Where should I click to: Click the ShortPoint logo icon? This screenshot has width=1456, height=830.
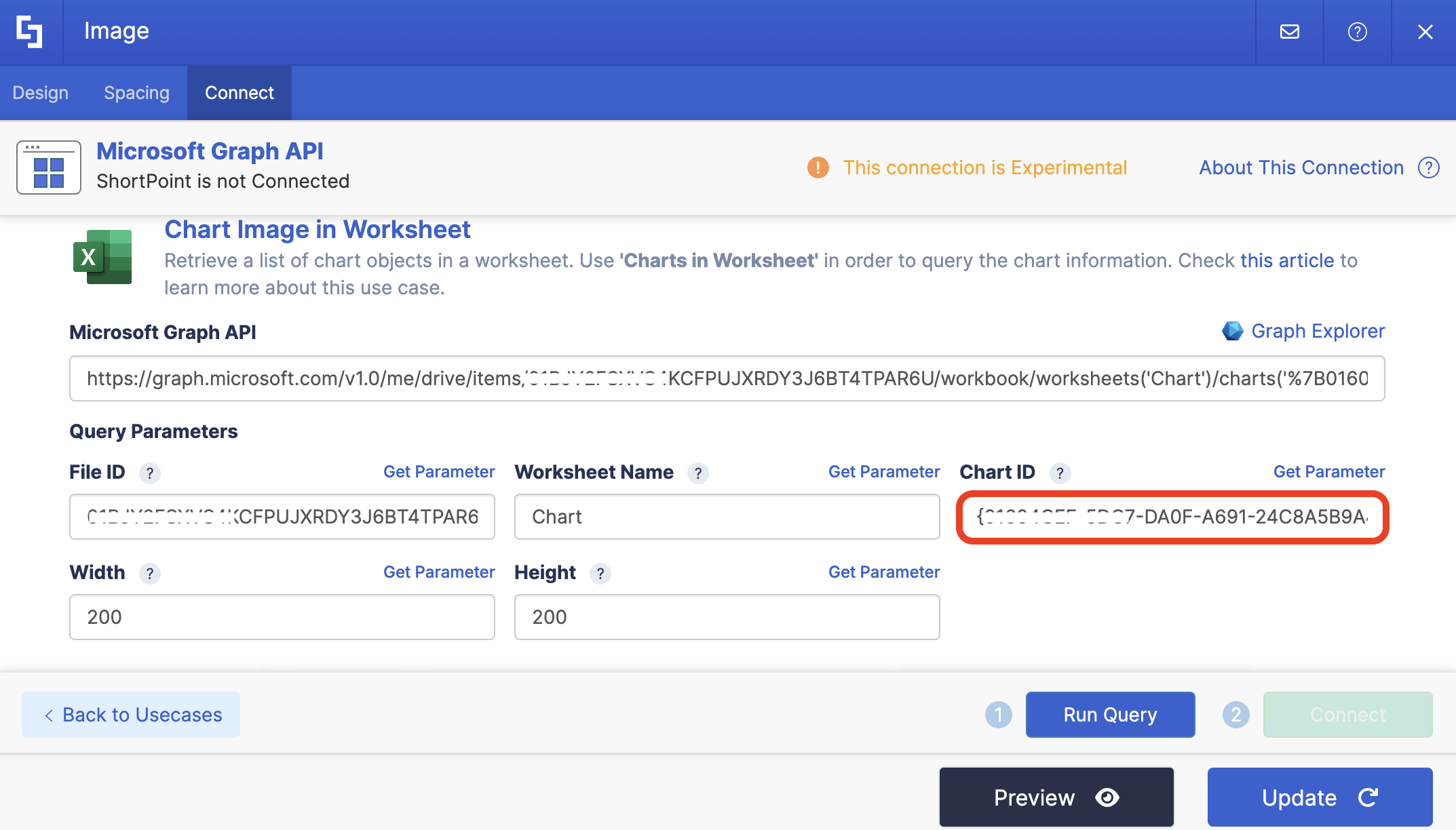pos(29,32)
